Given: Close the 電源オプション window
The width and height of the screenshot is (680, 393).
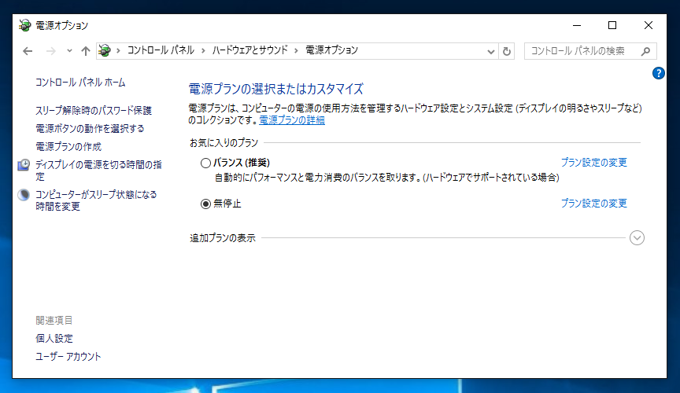Looking at the screenshot, I should pos(648,26).
